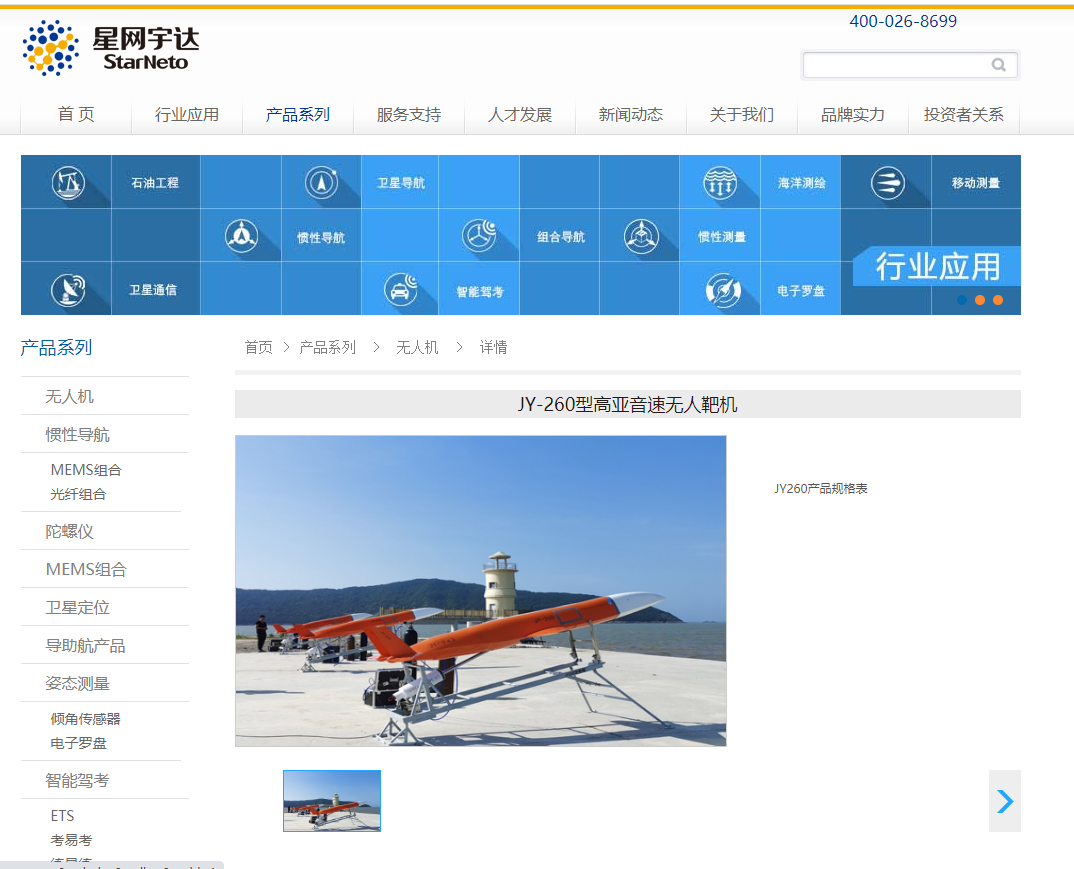
Task: Click the blue next arrow button
Action: [1004, 801]
